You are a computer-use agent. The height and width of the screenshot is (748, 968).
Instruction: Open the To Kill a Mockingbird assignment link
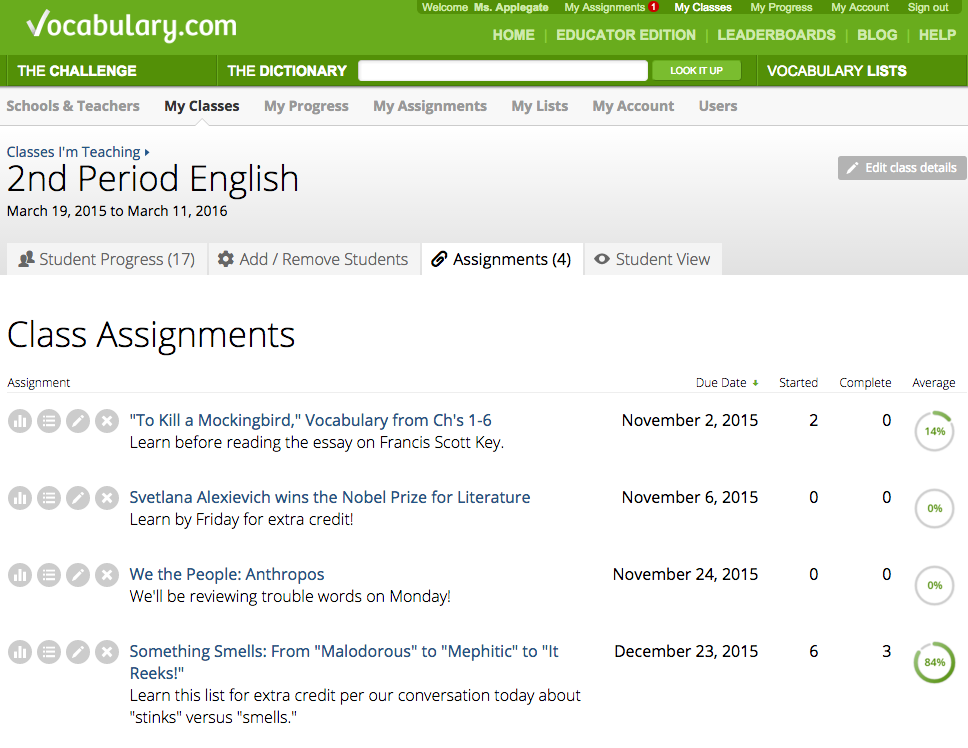click(310, 420)
